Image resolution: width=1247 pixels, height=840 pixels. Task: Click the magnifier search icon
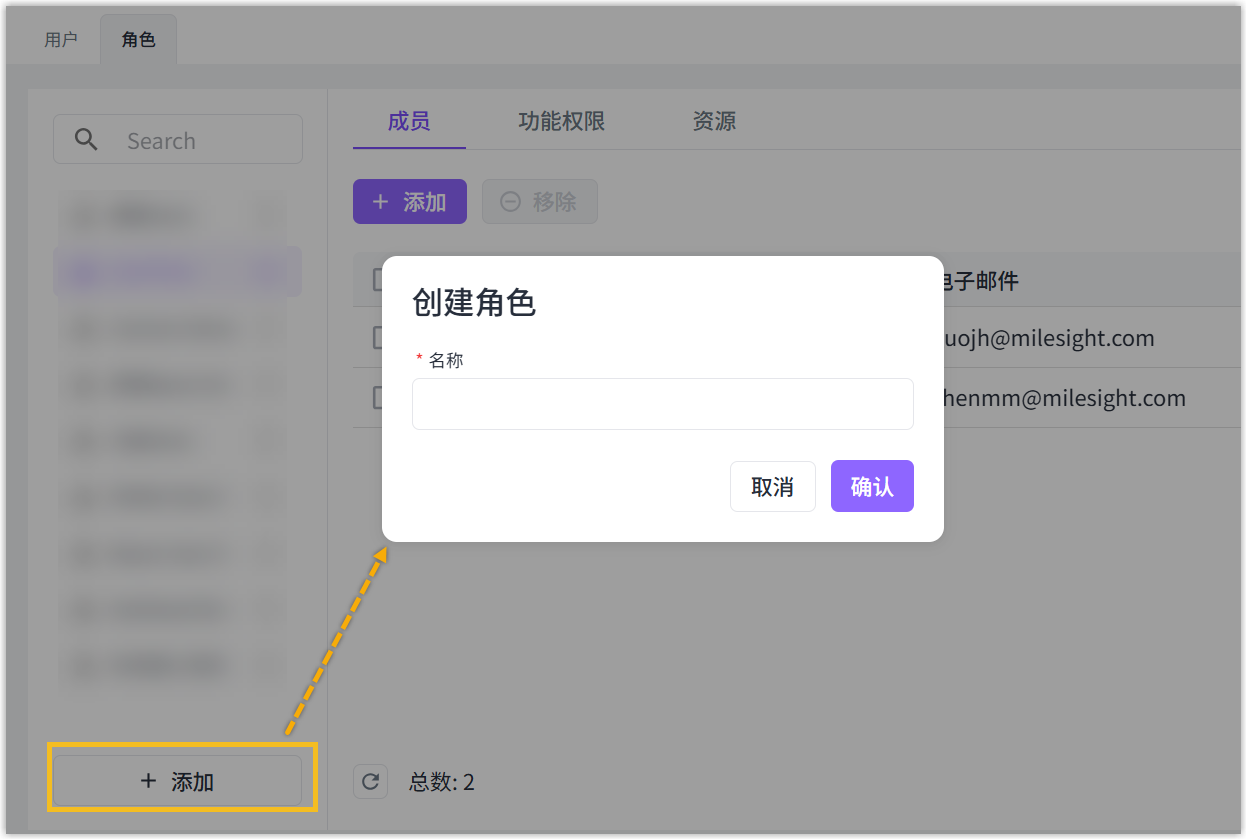(87, 140)
